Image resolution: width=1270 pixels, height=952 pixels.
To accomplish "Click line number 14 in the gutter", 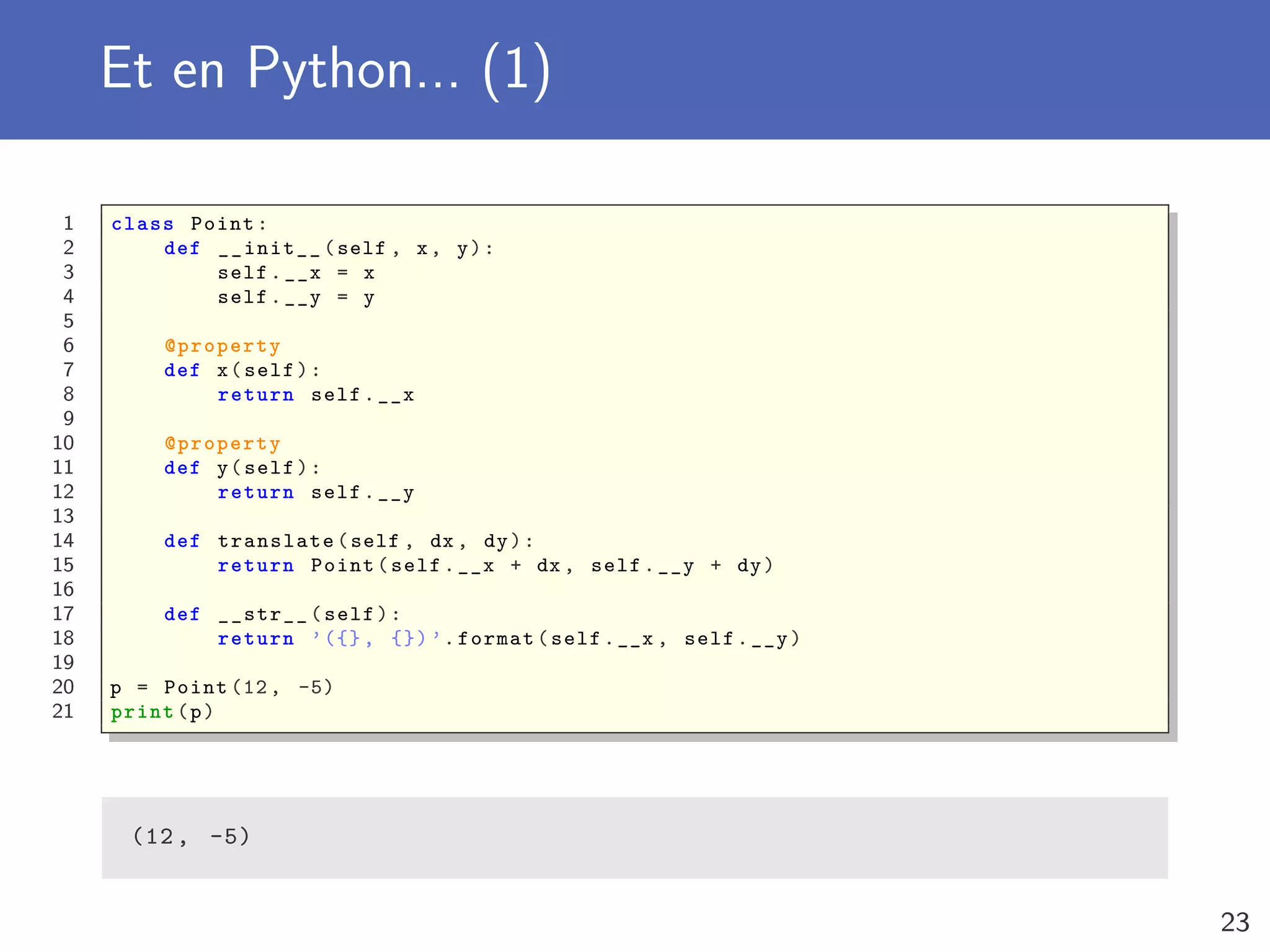I will click(63, 540).
